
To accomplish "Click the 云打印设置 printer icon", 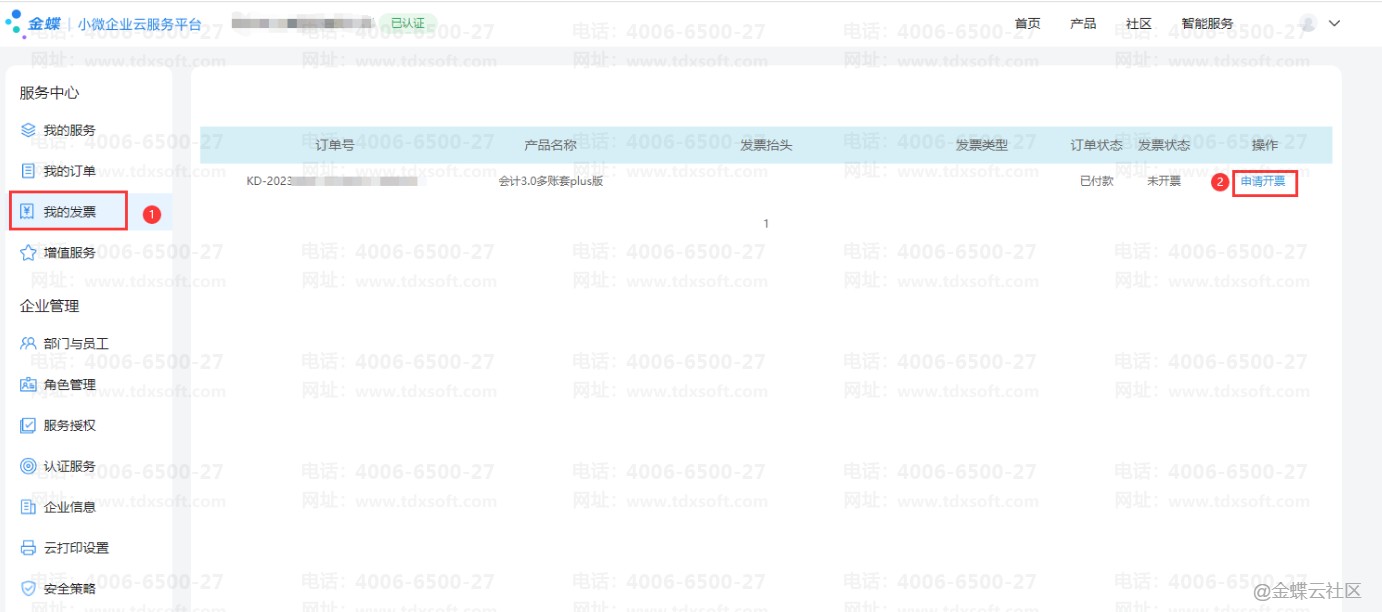I will tap(28, 548).
